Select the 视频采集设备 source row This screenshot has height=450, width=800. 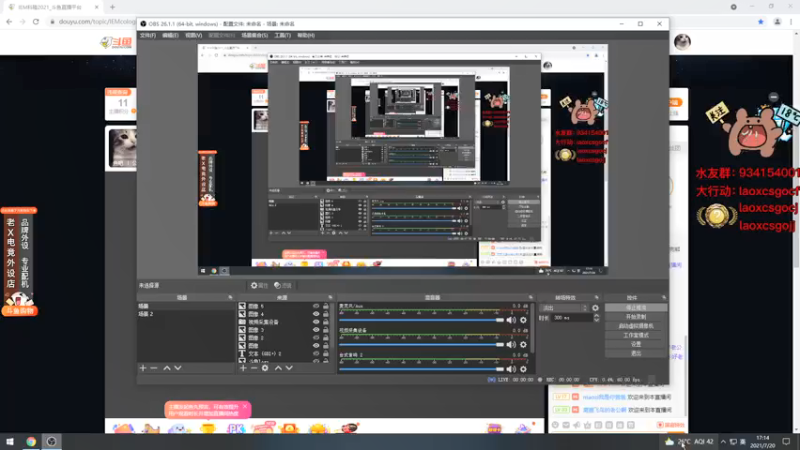click(285, 322)
